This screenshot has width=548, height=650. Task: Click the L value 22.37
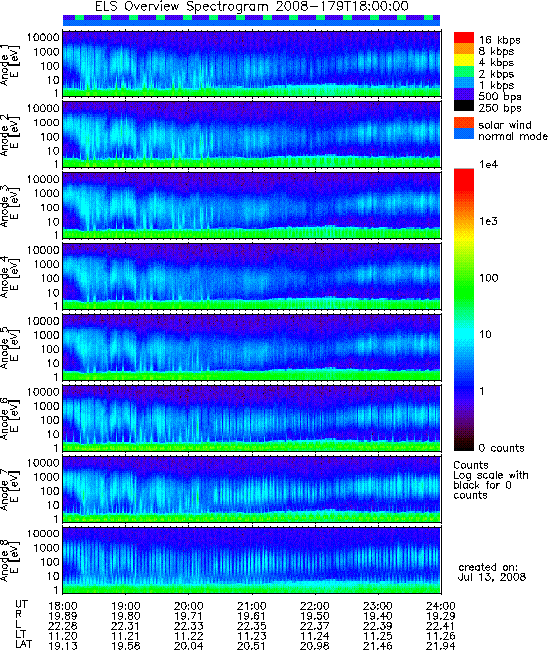[x=315, y=626]
